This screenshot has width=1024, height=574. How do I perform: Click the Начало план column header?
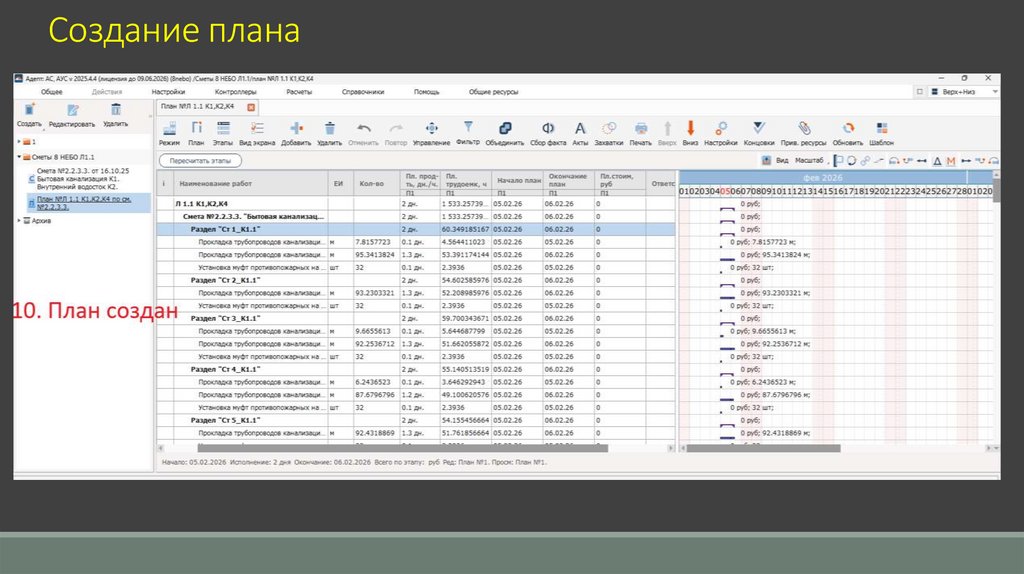[x=519, y=180]
